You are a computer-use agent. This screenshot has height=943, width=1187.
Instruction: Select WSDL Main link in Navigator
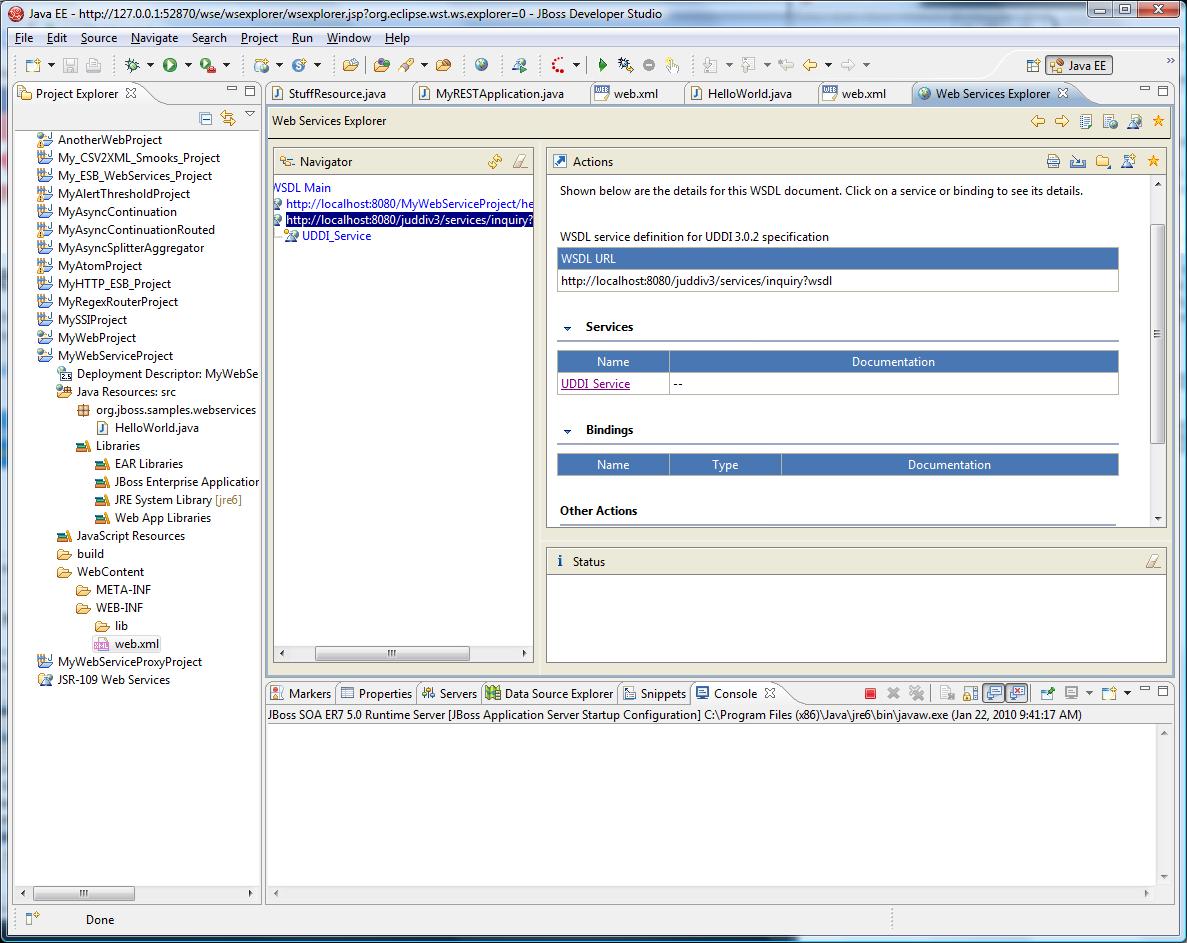(302, 187)
